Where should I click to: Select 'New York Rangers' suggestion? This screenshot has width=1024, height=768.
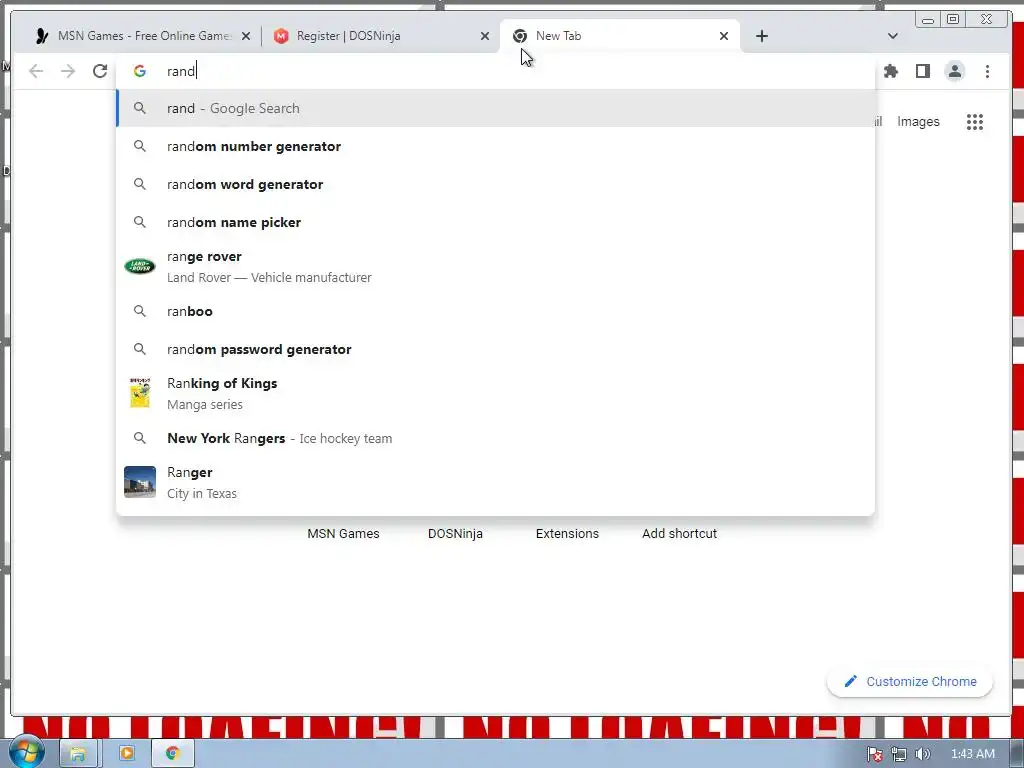click(496, 438)
